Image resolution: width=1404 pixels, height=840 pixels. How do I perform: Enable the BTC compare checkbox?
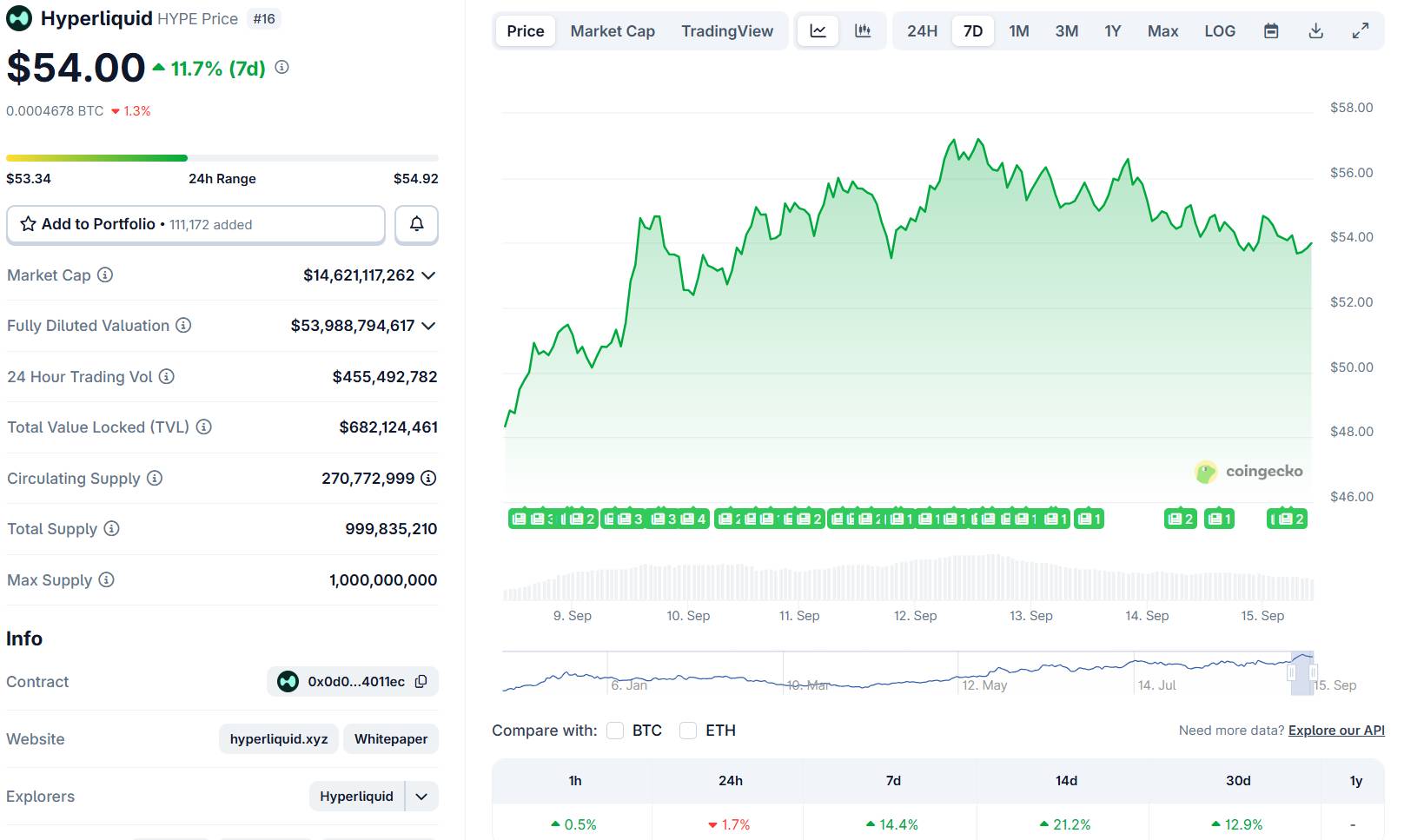pyautogui.click(x=615, y=731)
